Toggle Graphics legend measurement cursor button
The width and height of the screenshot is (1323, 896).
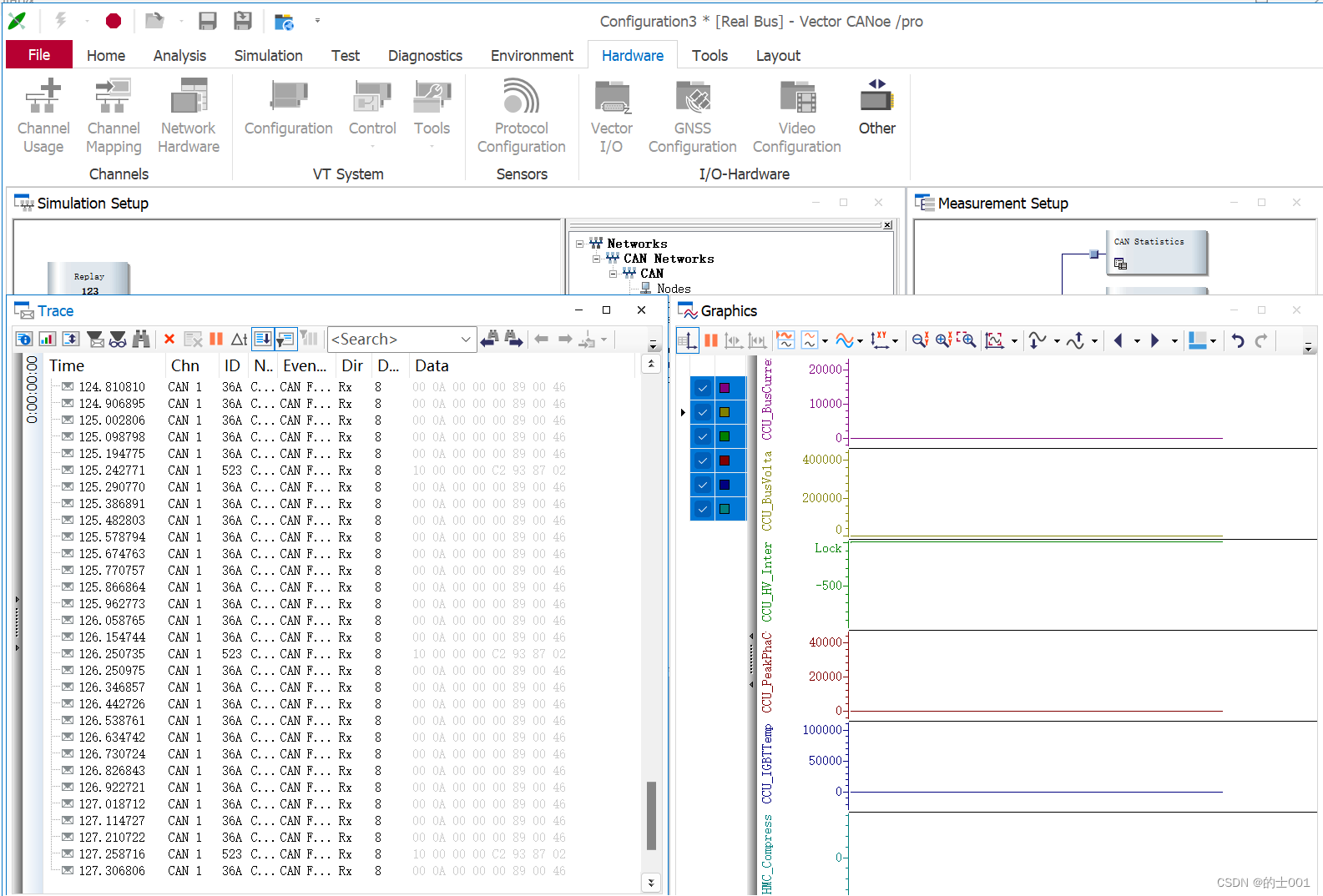(x=688, y=340)
